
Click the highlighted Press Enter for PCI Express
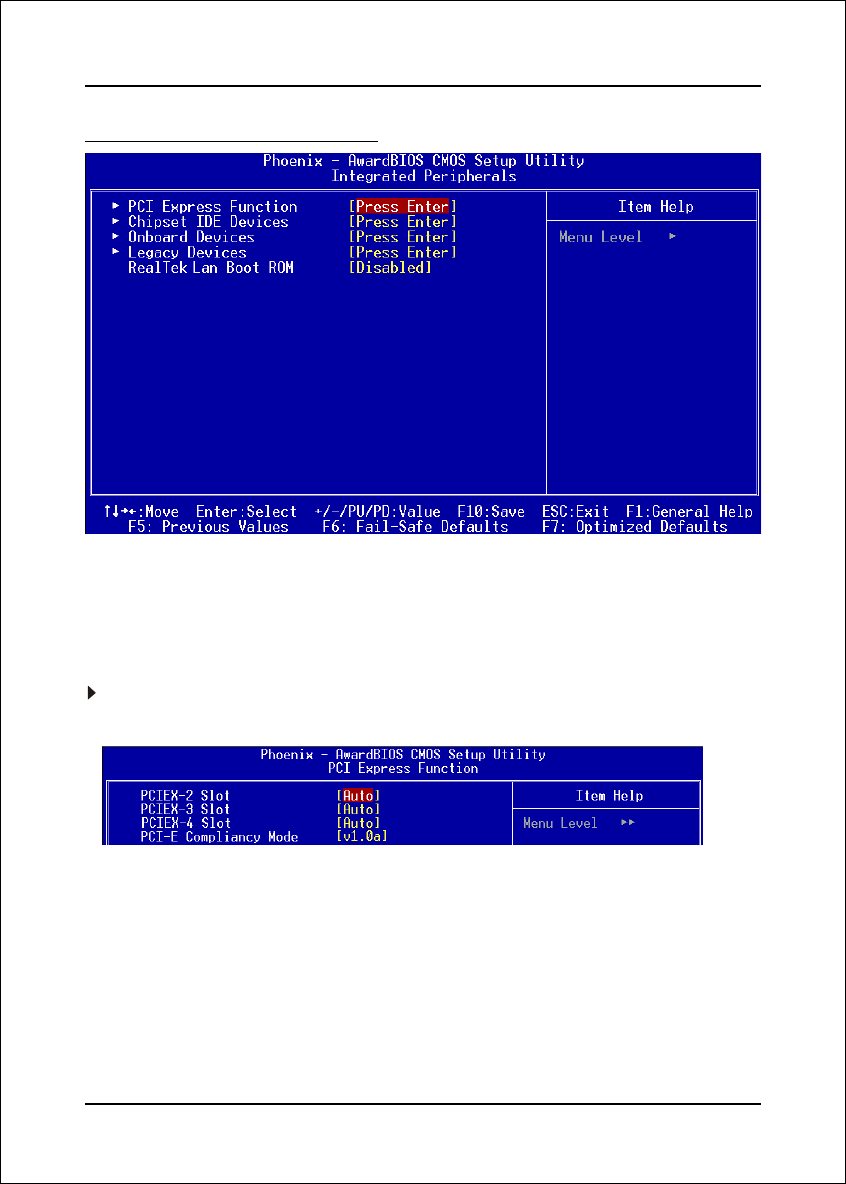point(403,207)
